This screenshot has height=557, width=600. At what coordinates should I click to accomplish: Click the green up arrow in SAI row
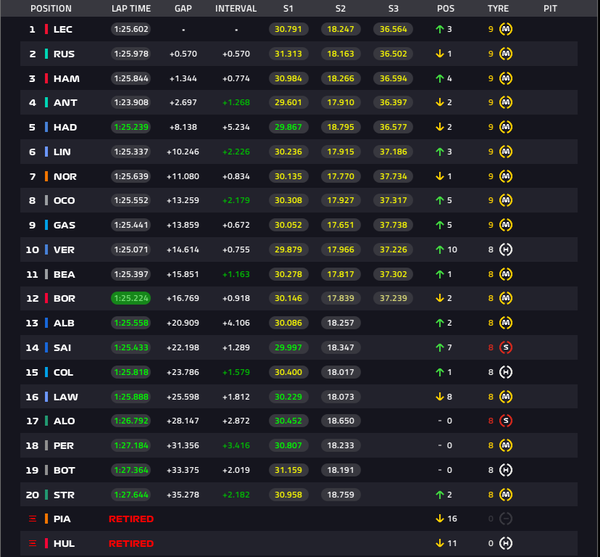pyautogui.click(x=440, y=347)
